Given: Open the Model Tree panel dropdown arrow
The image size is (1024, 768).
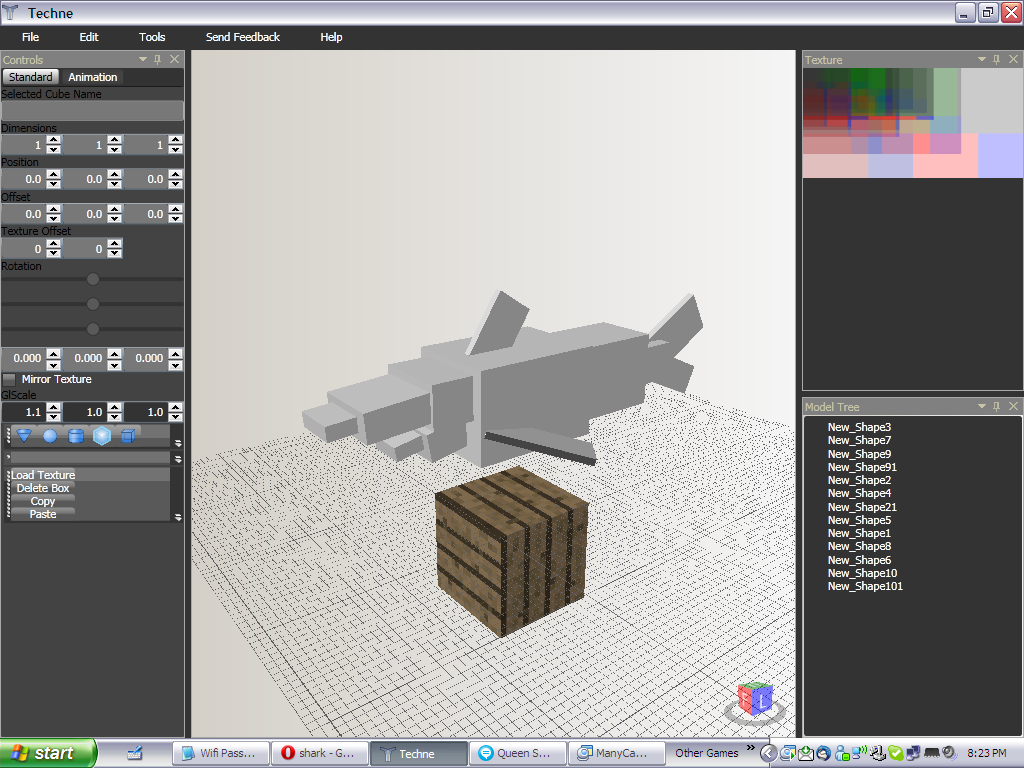Looking at the screenshot, I should click(980, 406).
